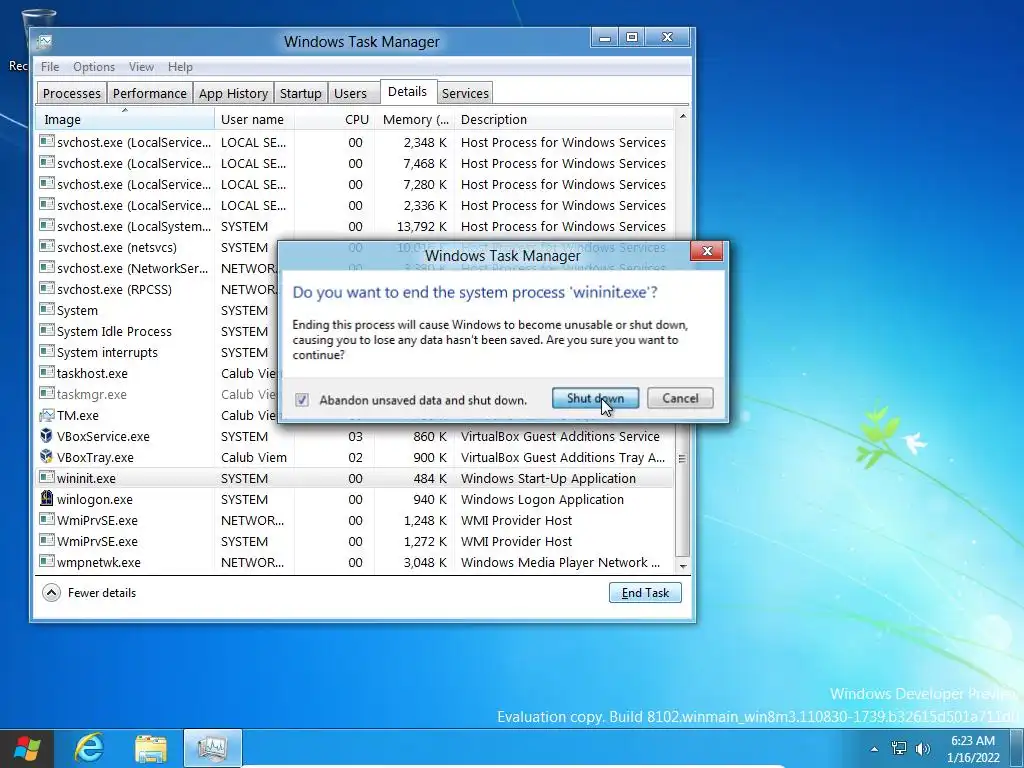Image resolution: width=1024 pixels, height=768 pixels.
Task: Click the 3,048 K memory value
Action: point(425,562)
